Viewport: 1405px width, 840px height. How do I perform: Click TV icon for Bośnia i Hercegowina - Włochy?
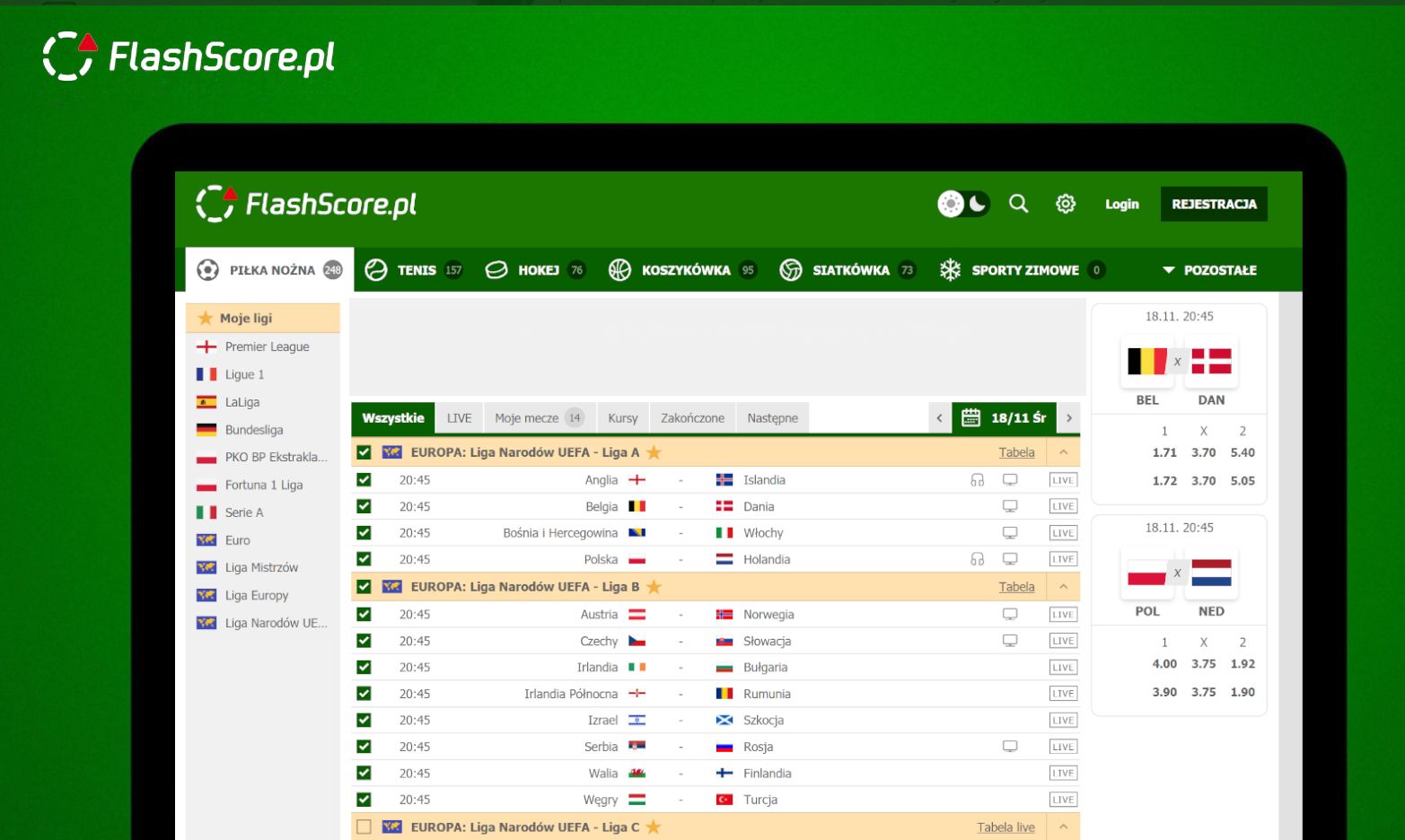tap(1010, 533)
